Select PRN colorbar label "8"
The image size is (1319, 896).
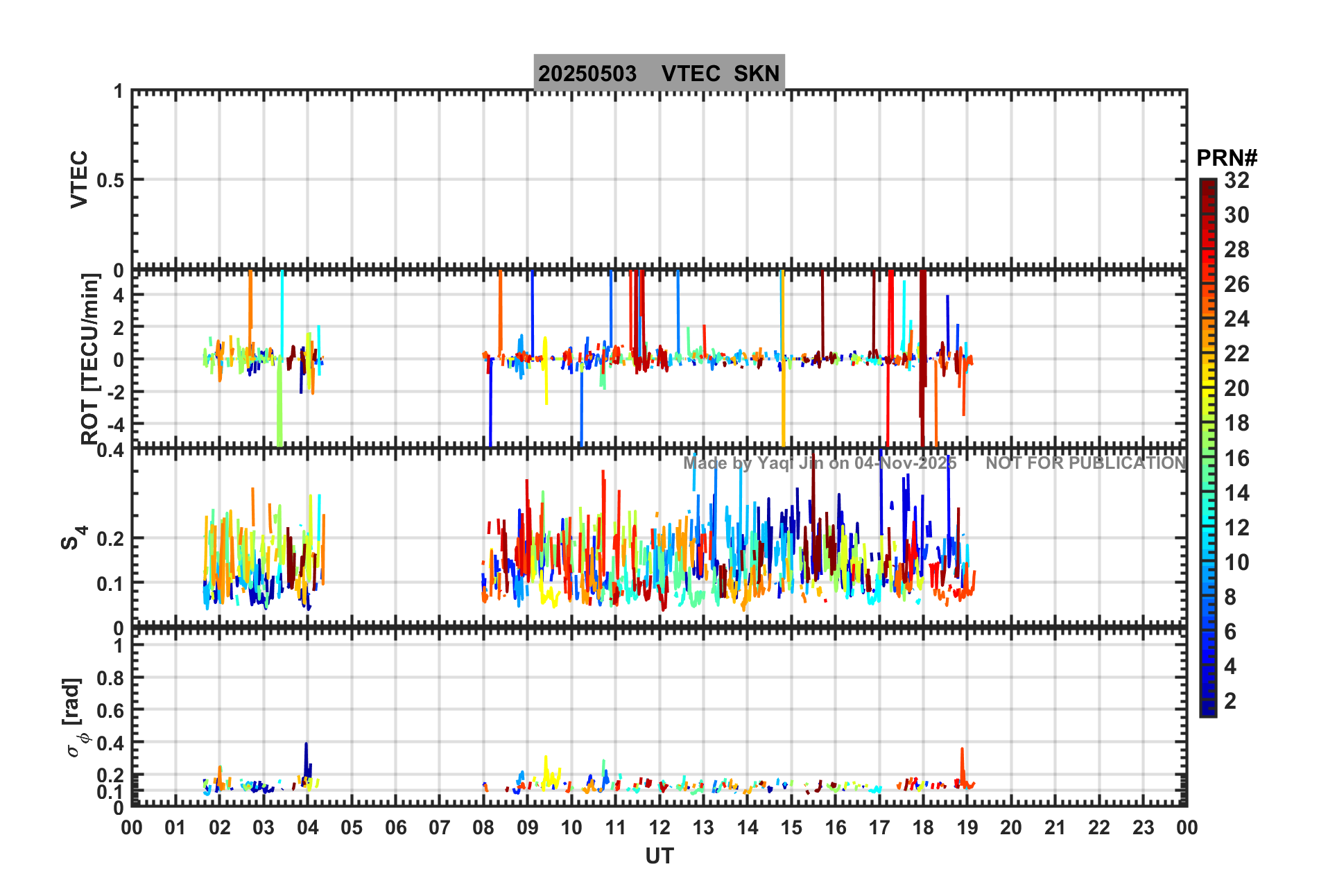(1230, 597)
